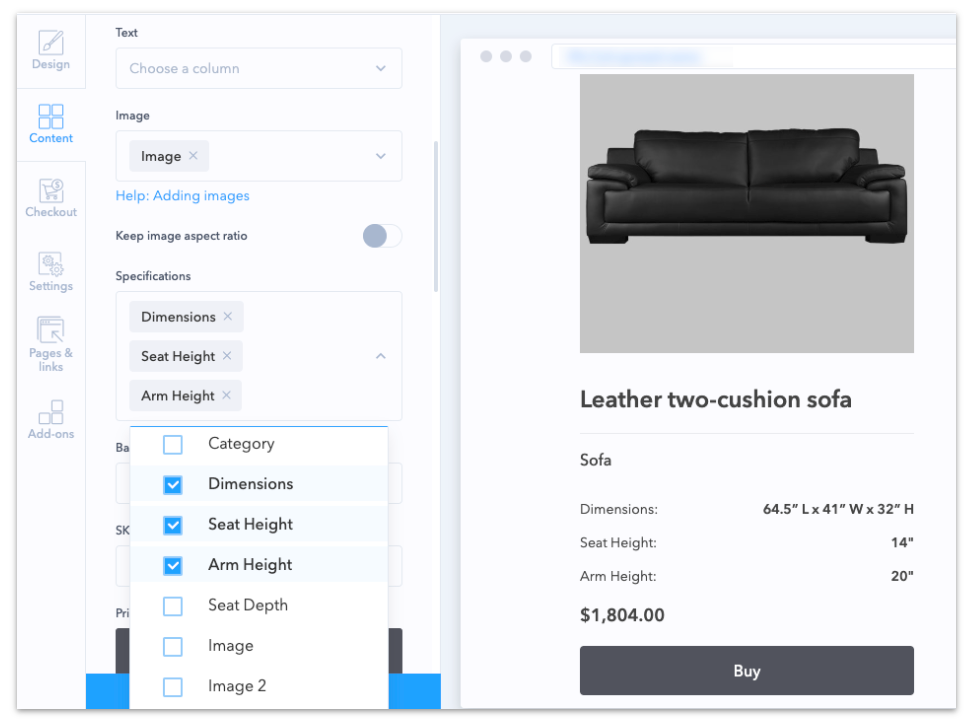
Task: Open the Settings gear icon
Action: (x=50, y=266)
